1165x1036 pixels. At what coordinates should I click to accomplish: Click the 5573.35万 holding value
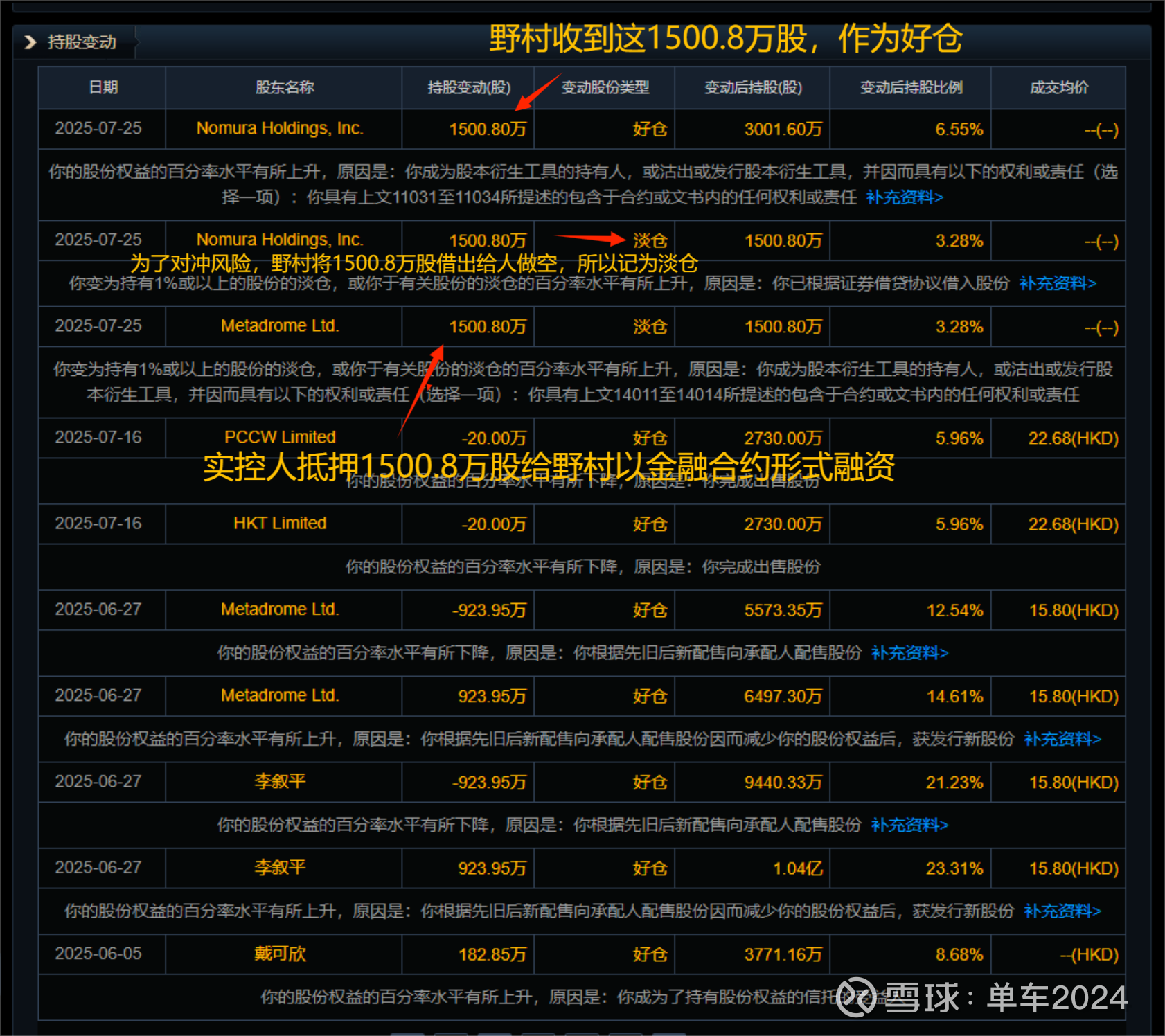point(783,610)
